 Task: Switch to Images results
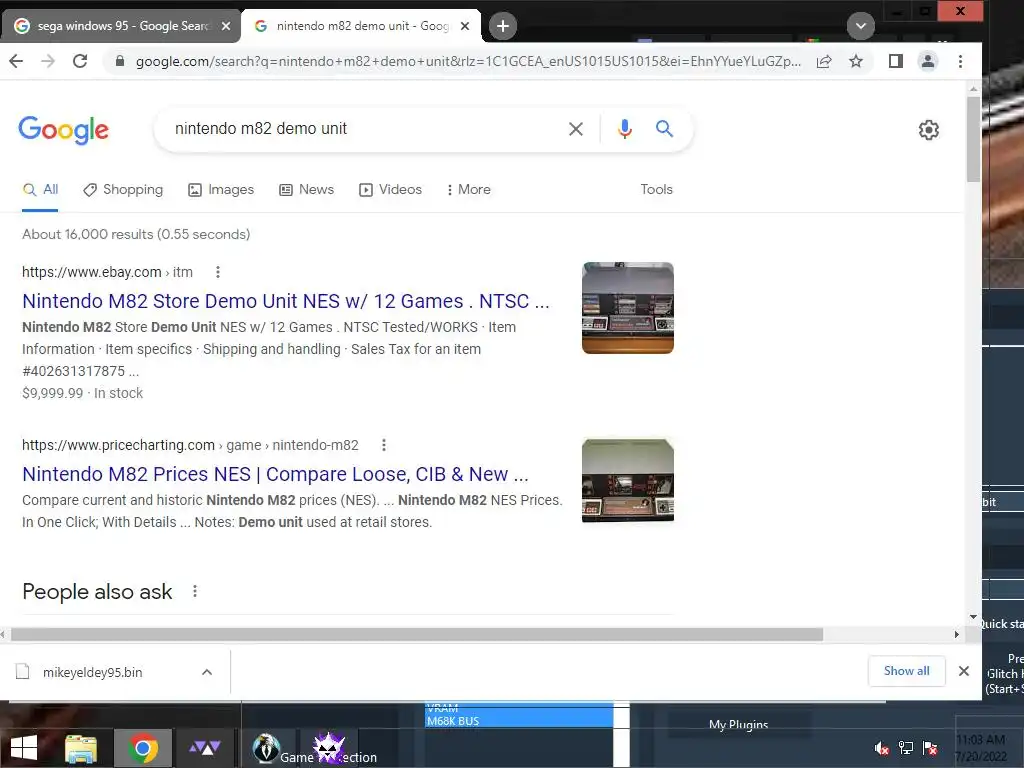coord(221,189)
